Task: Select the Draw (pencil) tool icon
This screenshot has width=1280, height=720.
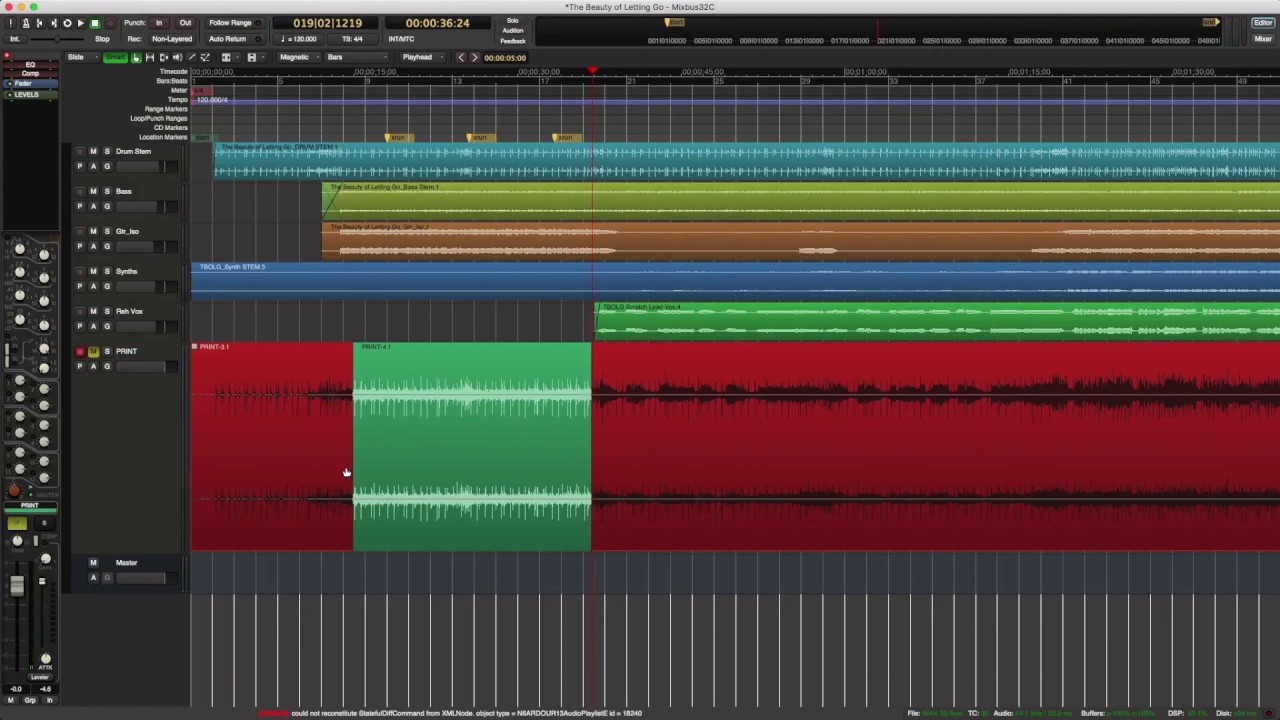Action: [191, 57]
